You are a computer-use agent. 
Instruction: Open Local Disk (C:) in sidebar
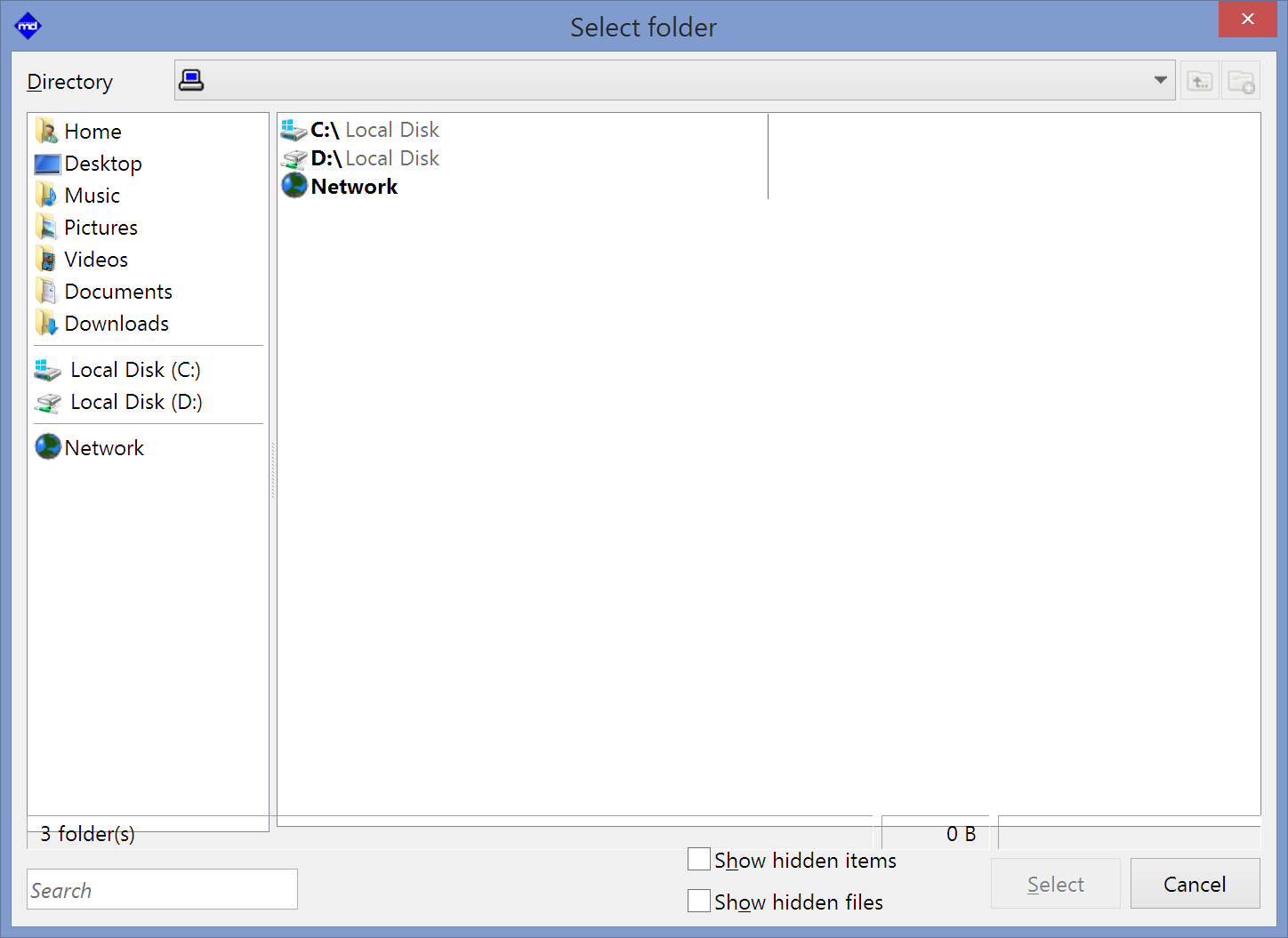135,370
